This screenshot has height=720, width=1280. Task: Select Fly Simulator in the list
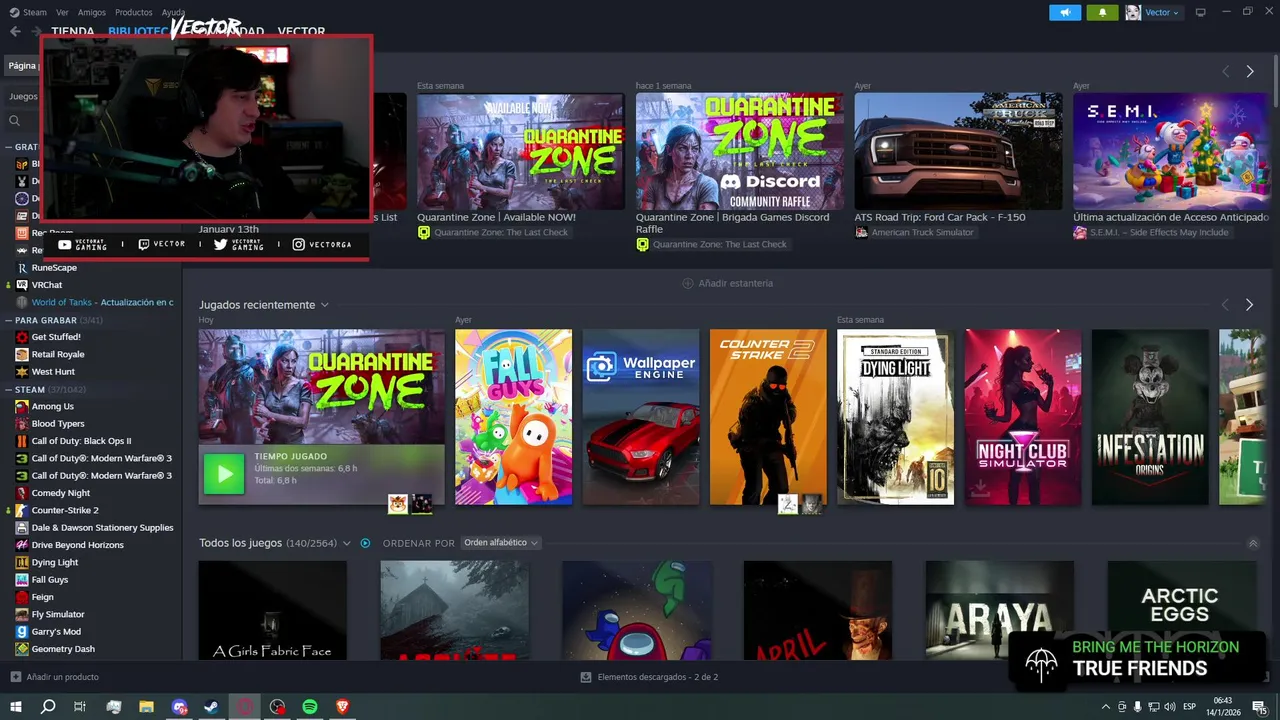click(58, 614)
